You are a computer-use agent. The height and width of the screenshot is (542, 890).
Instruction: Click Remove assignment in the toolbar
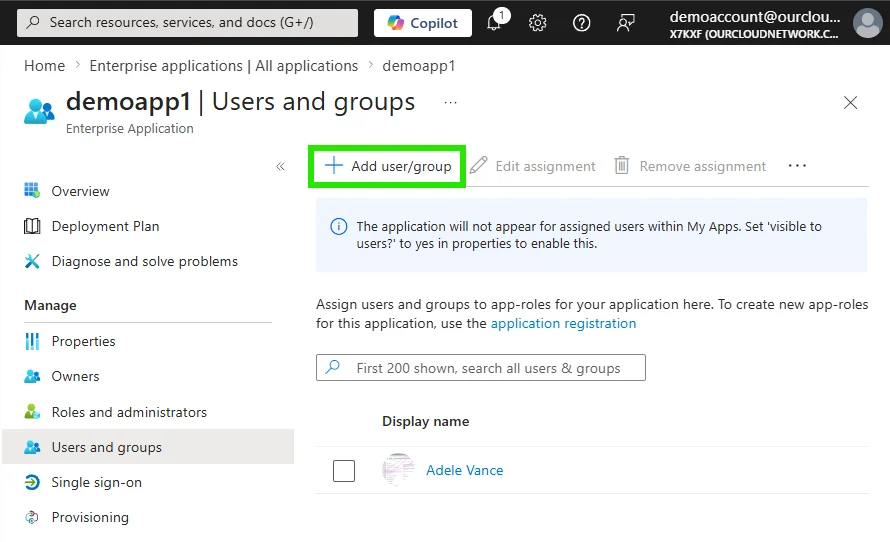click(x=690, y=166)
